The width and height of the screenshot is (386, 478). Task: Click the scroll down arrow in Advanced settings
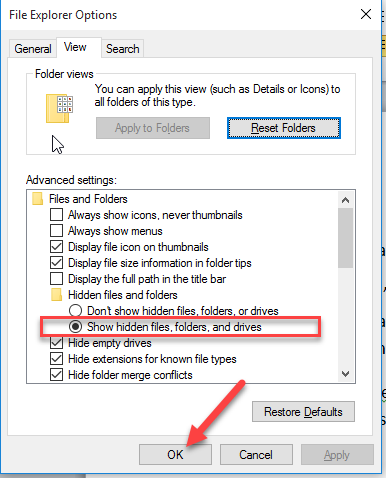coord(345,374)
